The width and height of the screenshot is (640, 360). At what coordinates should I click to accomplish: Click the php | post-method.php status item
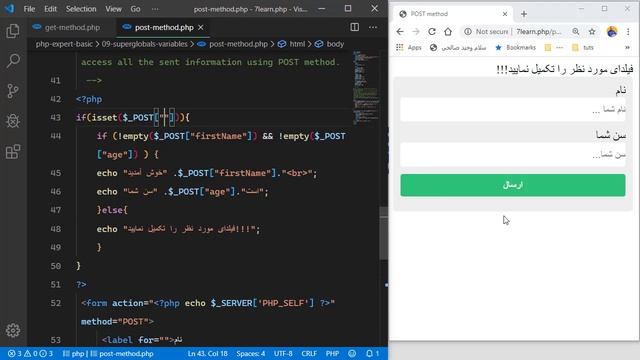tap(108, 353)
